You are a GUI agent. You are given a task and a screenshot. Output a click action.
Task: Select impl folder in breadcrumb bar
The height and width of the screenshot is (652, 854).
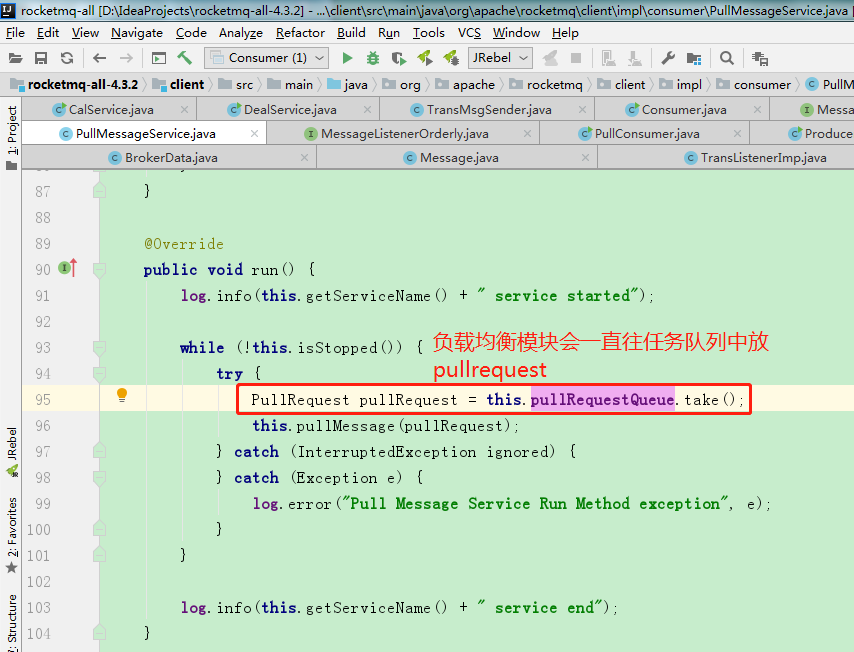pyautogui.click(x=680, y=84)
